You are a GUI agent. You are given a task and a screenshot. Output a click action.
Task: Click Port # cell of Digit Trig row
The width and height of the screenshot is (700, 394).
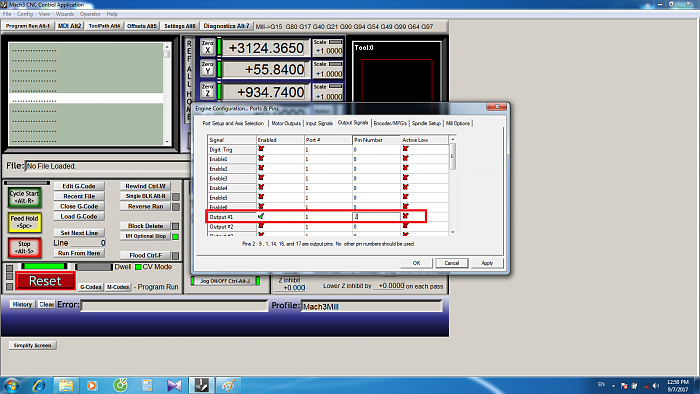pyautogui.click(x=328, y=149)
